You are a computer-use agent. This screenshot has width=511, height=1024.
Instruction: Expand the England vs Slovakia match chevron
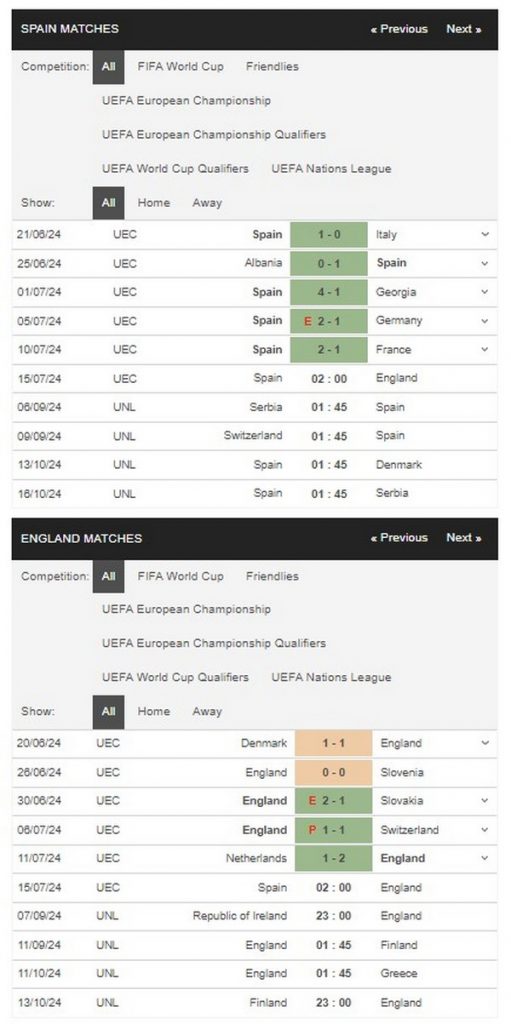click(485, 801)
